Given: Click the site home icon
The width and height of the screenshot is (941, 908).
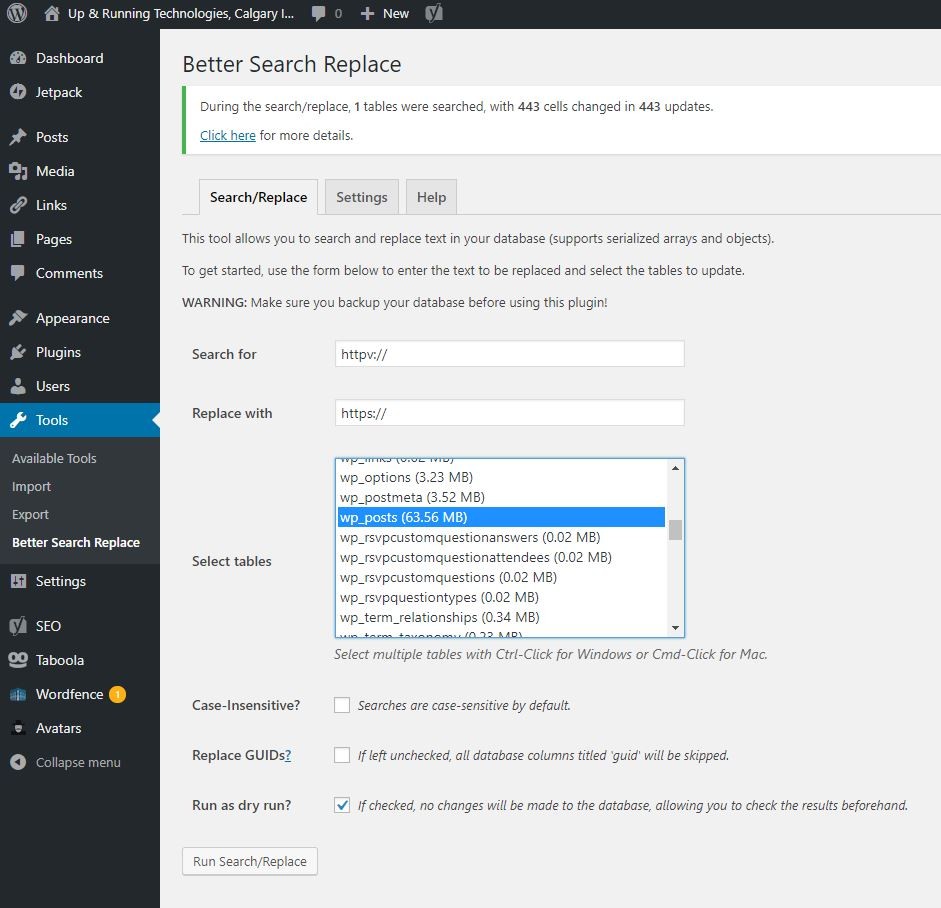Looking at the screenshot, I should (x=52, y=13).
